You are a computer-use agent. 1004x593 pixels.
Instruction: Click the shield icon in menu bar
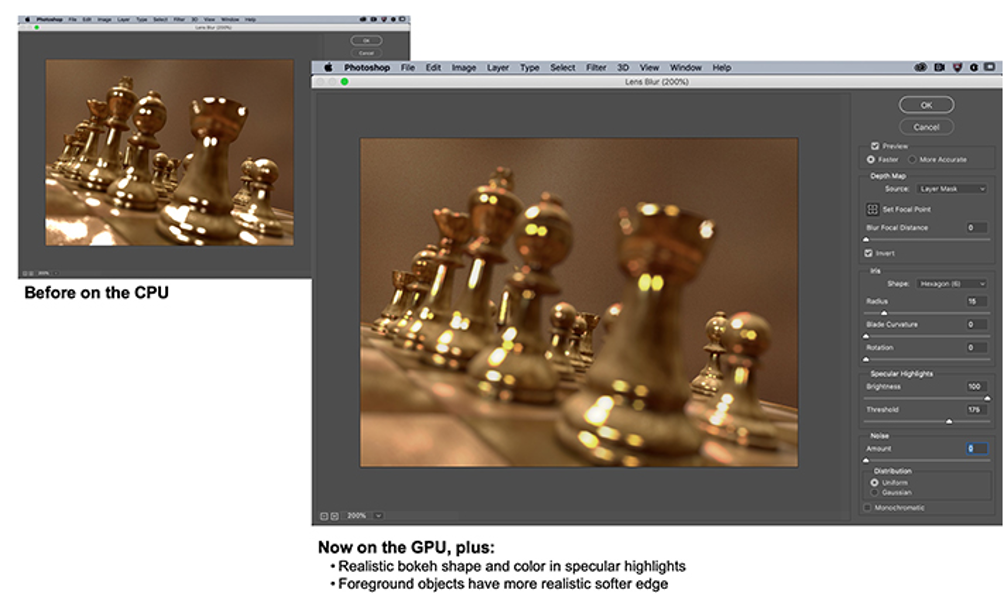pos(957,68)
